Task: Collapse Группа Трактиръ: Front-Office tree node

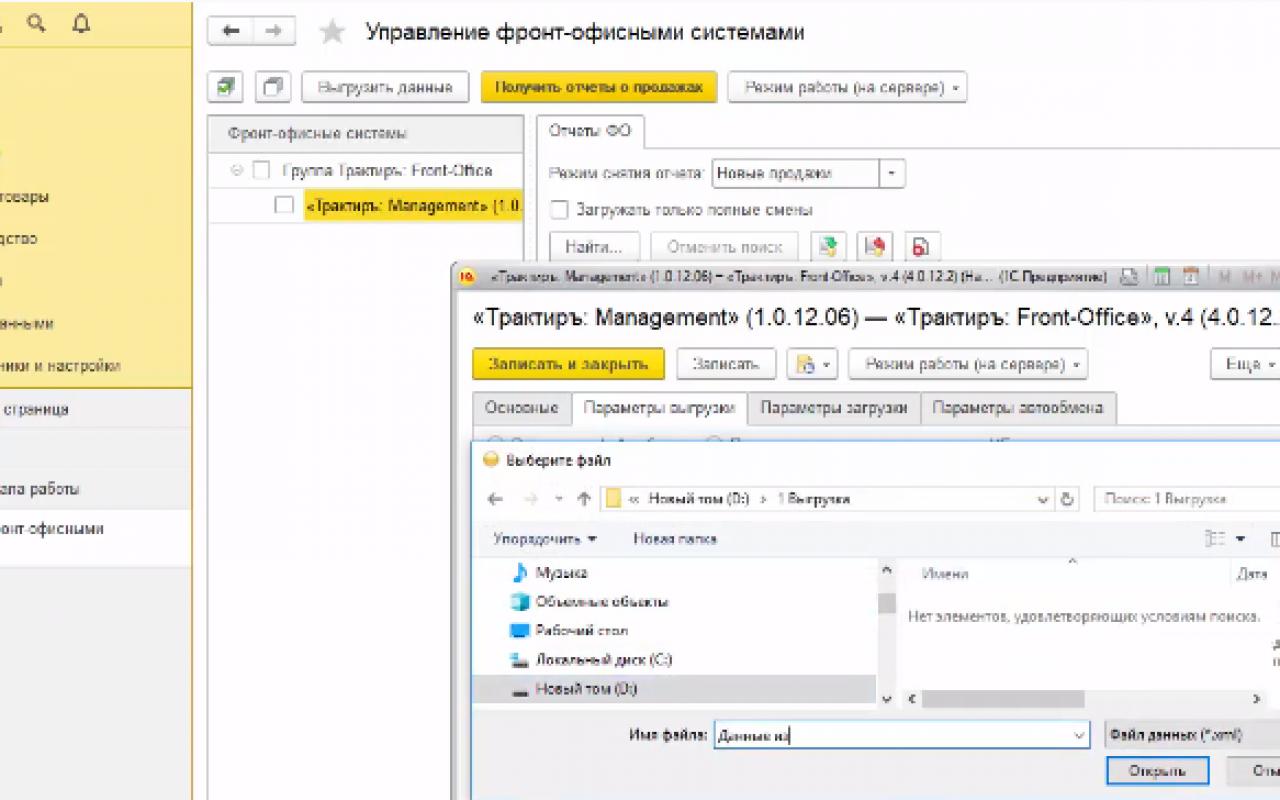Action: coord(237,171)
